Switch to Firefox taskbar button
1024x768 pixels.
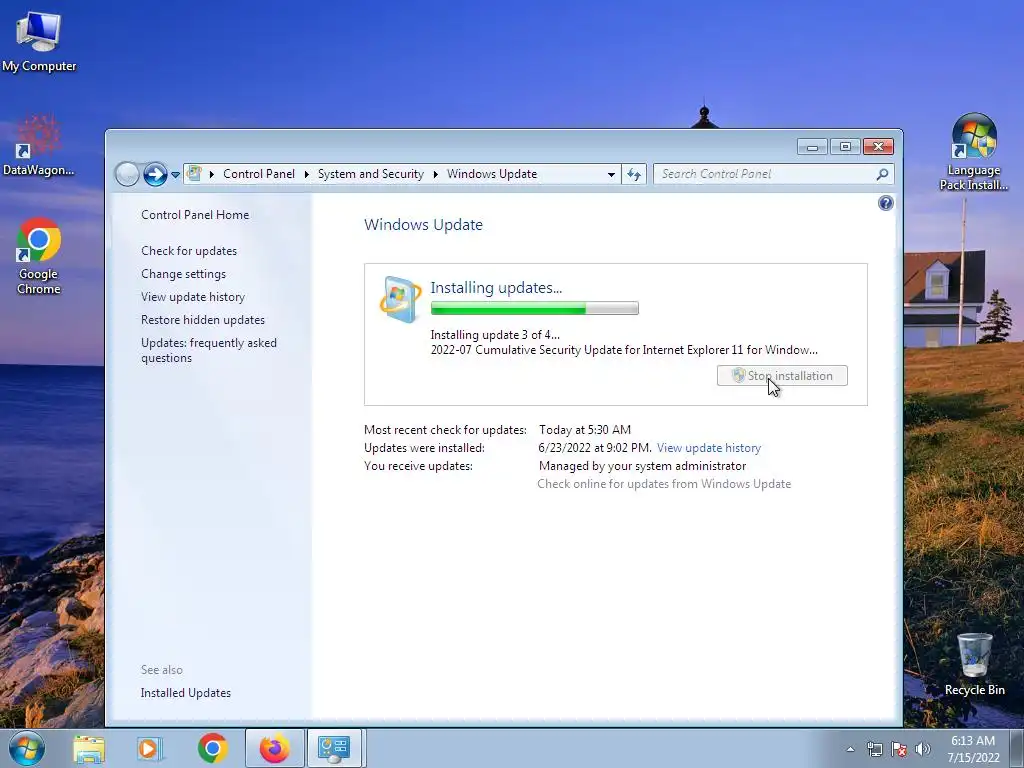pyautogui.click(x=274, y=748)
